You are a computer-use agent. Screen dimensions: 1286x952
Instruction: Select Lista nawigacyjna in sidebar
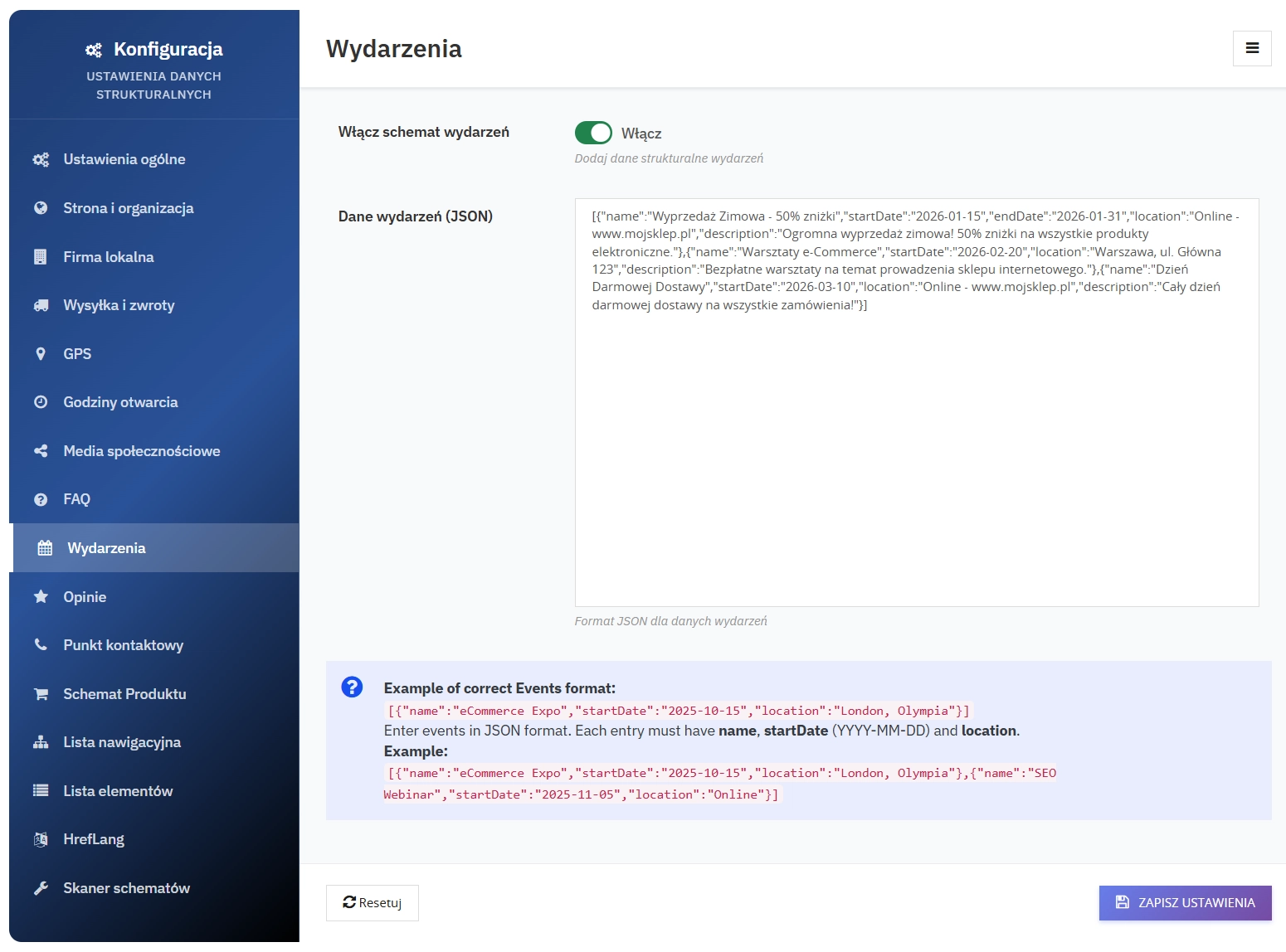click(122, 742)
